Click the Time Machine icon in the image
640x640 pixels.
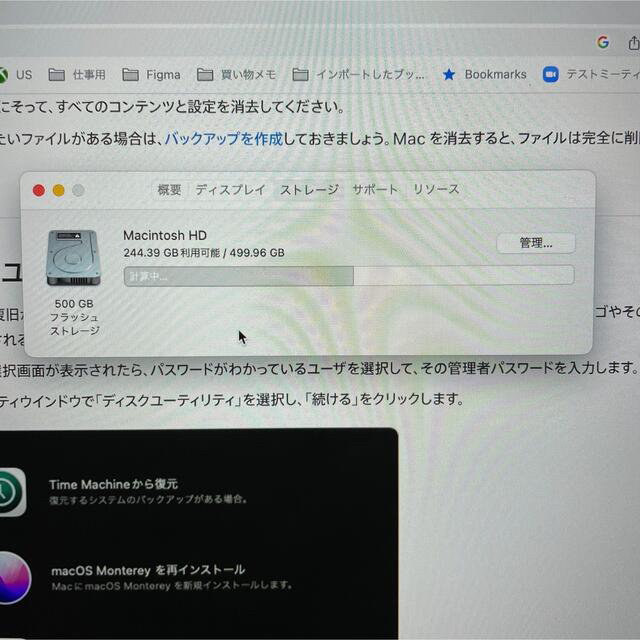click(12, 492)
